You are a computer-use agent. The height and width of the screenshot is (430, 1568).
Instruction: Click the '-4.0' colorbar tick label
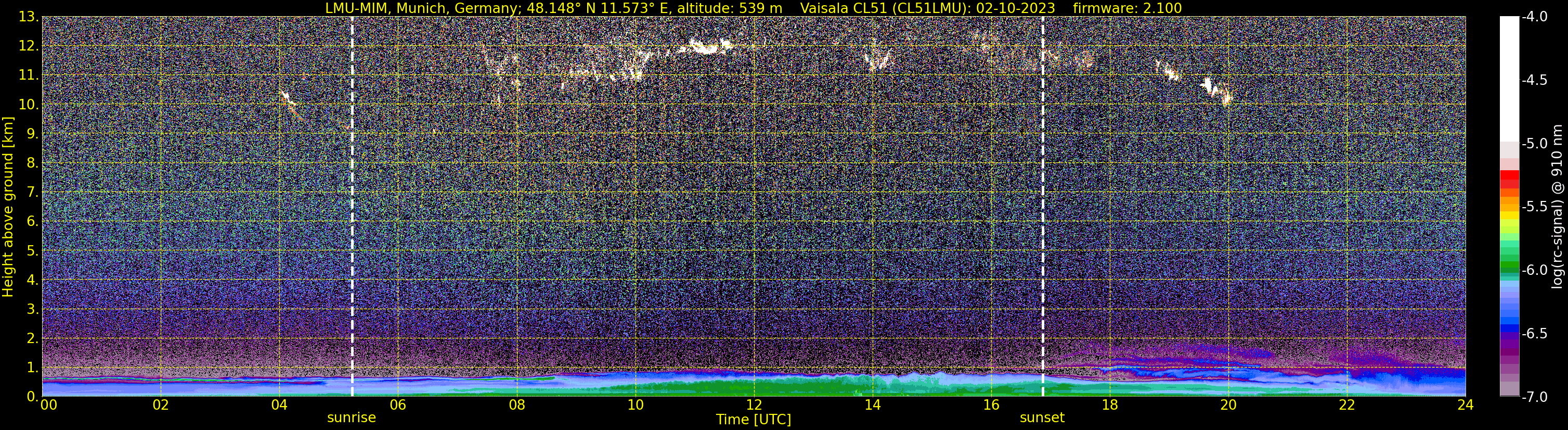1535,17
